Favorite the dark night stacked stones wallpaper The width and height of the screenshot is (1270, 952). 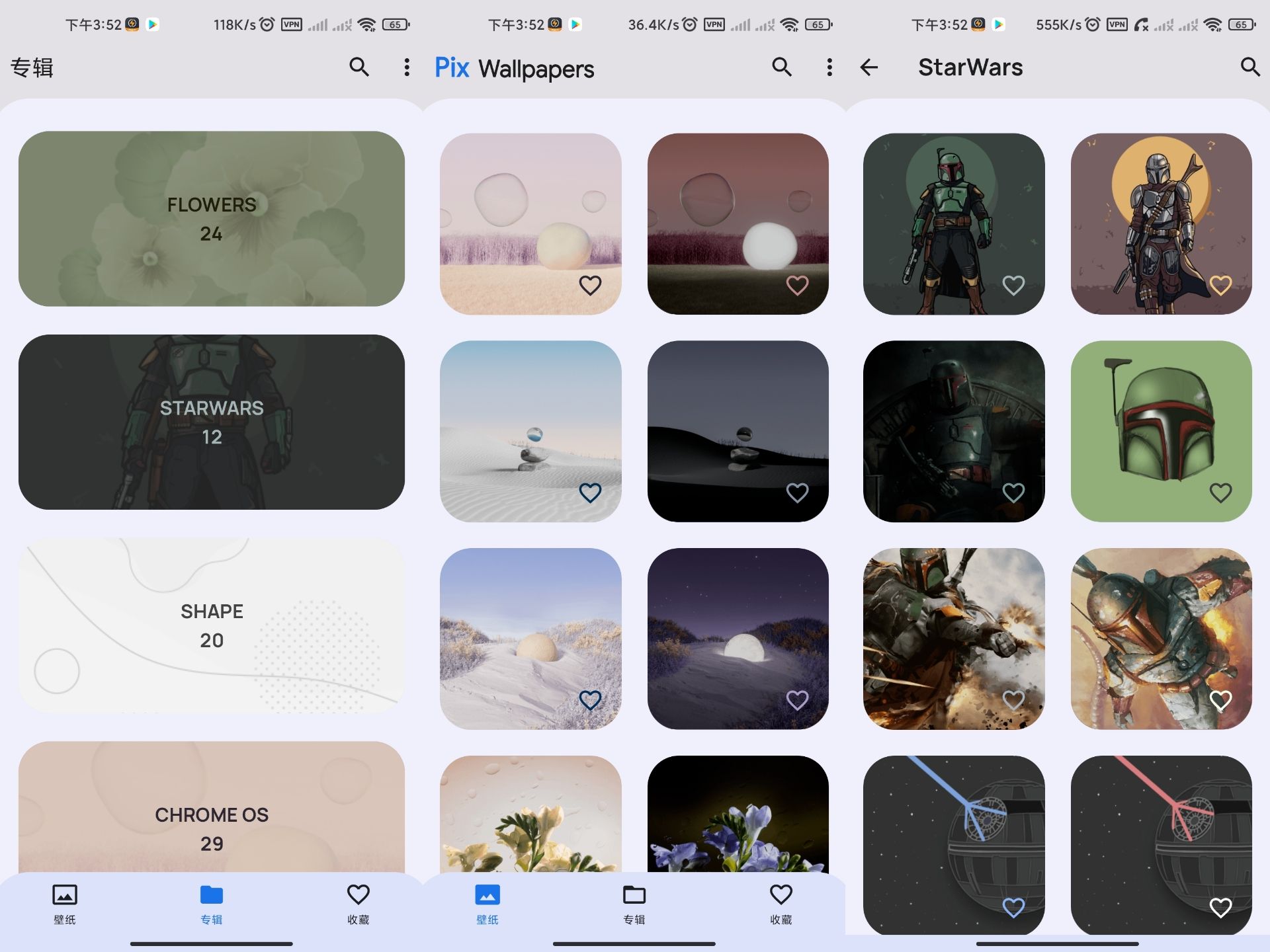pos(797,493)
